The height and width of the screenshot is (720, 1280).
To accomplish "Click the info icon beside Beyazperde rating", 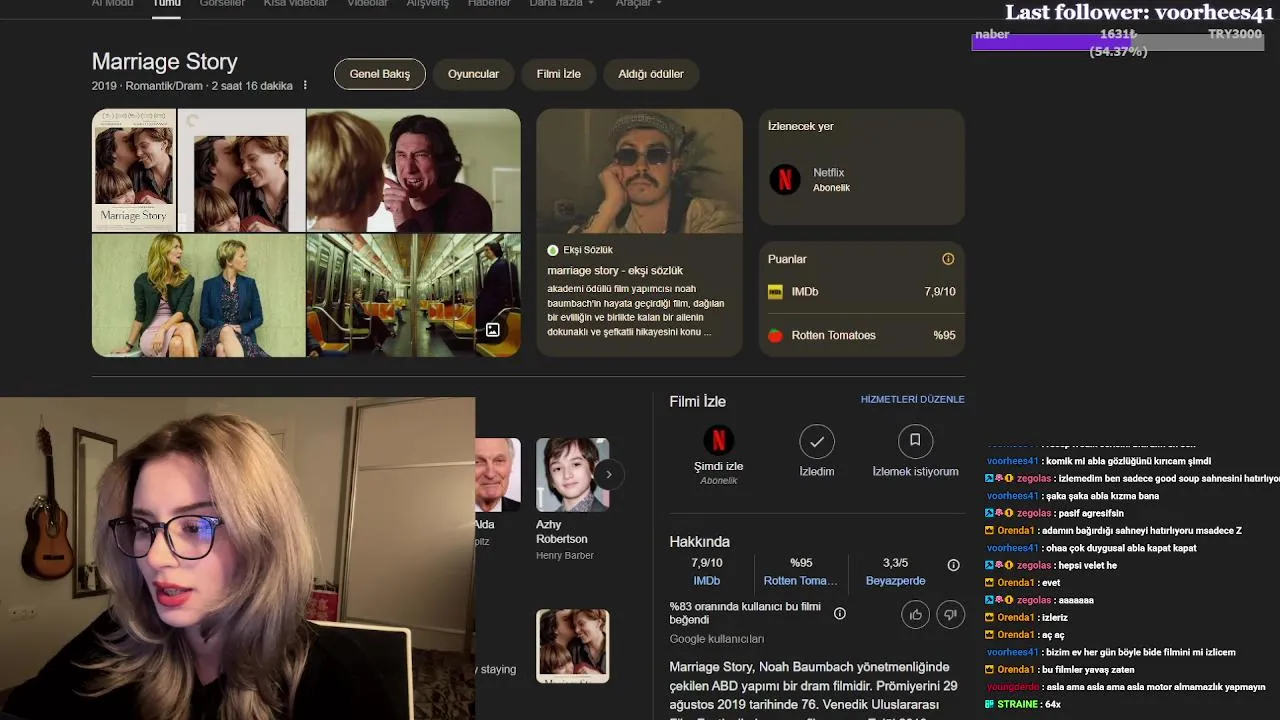I will [953, 565].
